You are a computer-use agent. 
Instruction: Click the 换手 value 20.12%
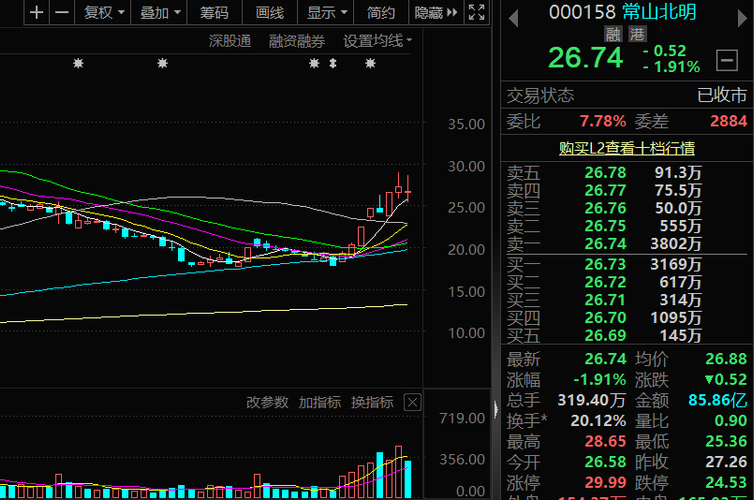click(598, 421)
